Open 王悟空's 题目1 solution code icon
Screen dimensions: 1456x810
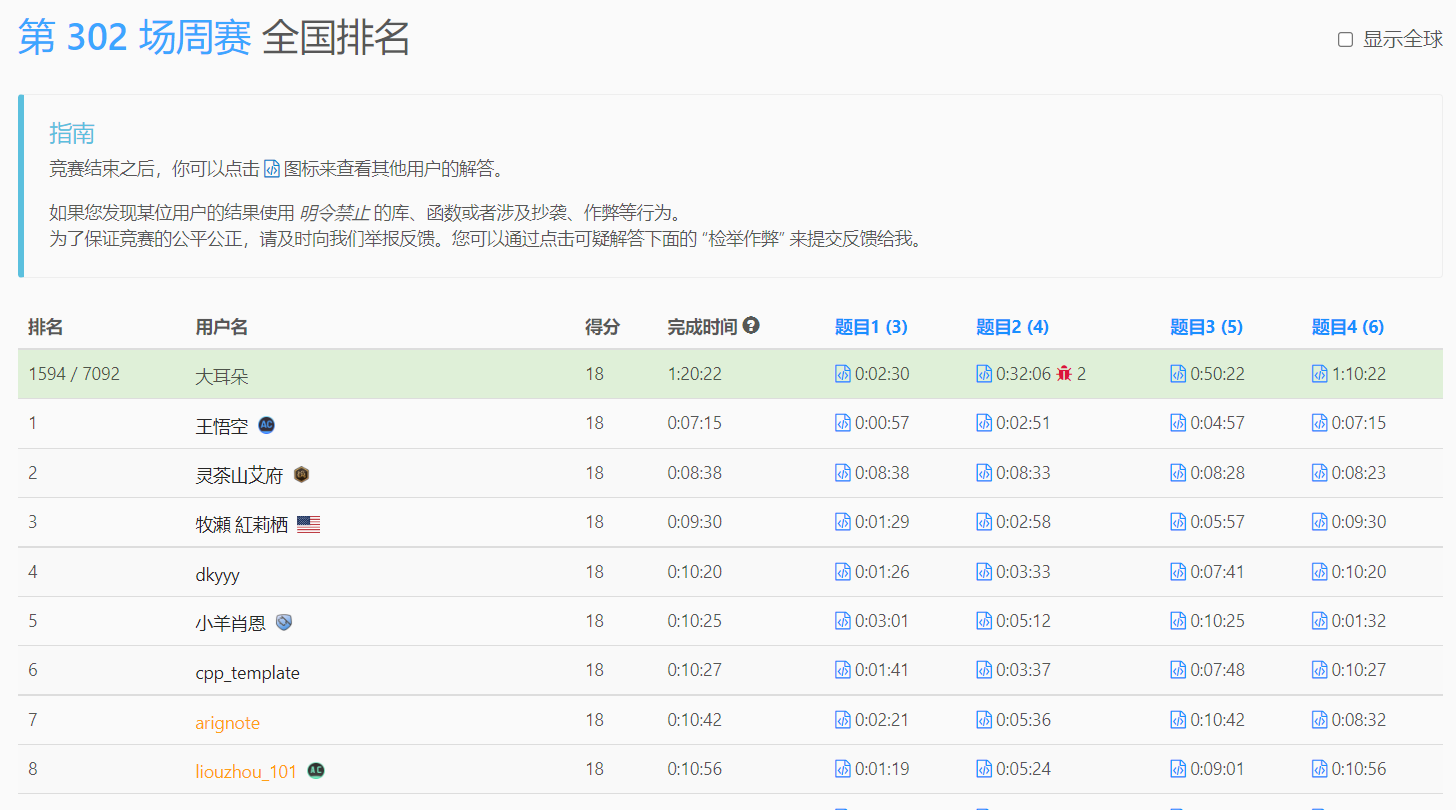842,423
